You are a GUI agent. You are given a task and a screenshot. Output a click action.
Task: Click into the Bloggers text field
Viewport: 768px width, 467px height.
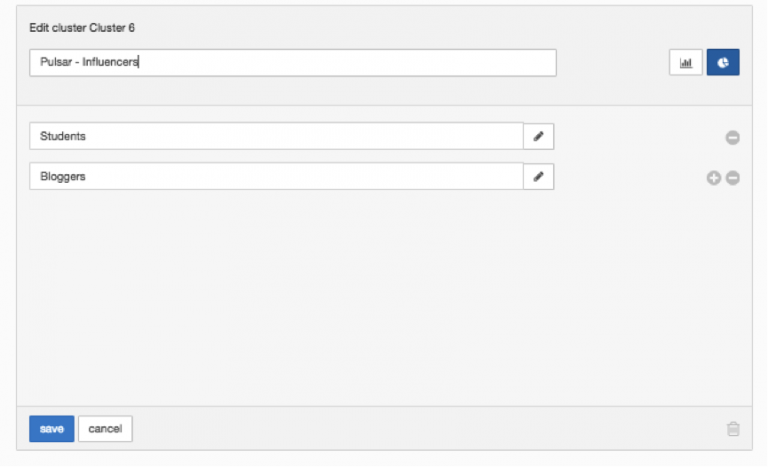click(x=276, y=176)
